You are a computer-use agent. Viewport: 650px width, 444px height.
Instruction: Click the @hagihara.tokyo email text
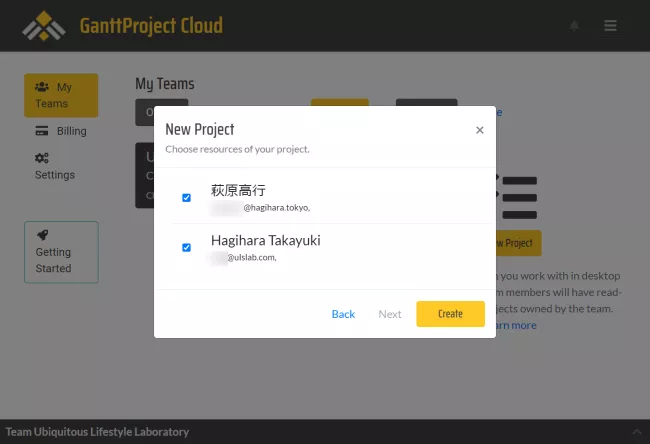(x=276, y=208)
